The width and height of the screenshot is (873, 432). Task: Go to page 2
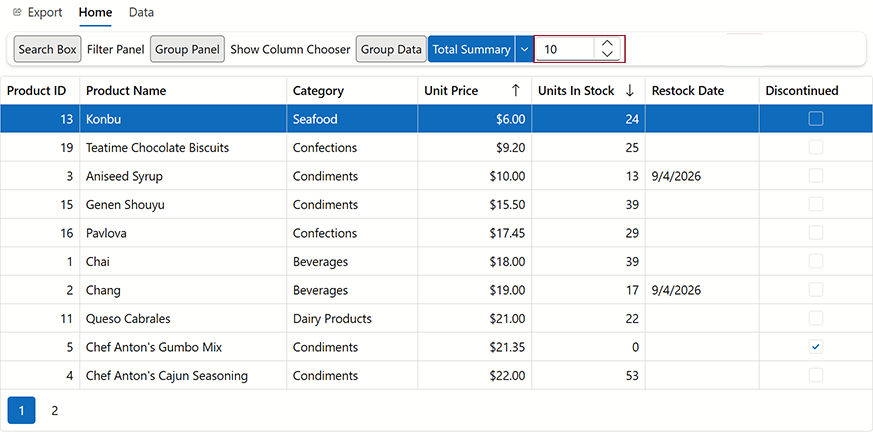click(55, 411)
